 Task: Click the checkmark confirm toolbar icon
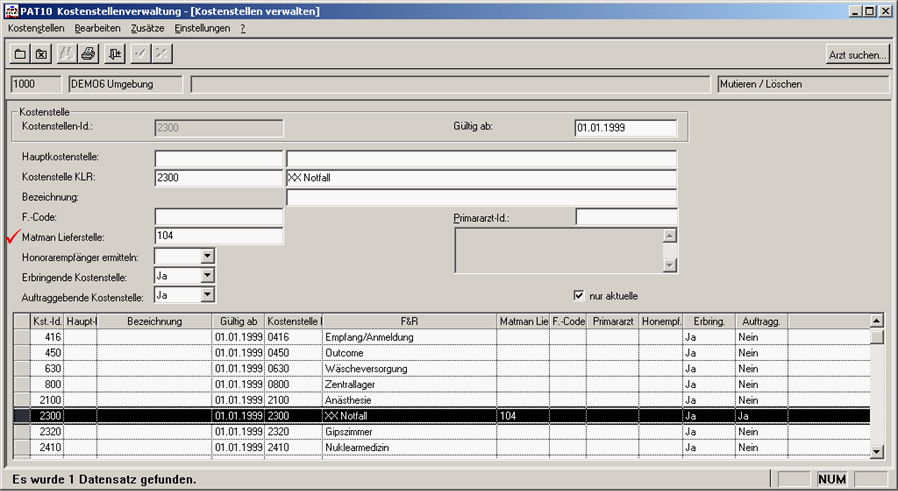coord(140,54)
